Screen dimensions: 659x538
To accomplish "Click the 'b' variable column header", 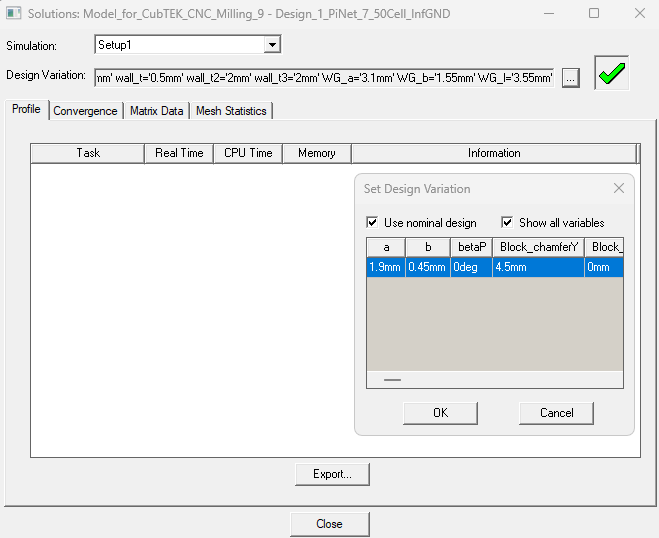I will coord(428,248).
